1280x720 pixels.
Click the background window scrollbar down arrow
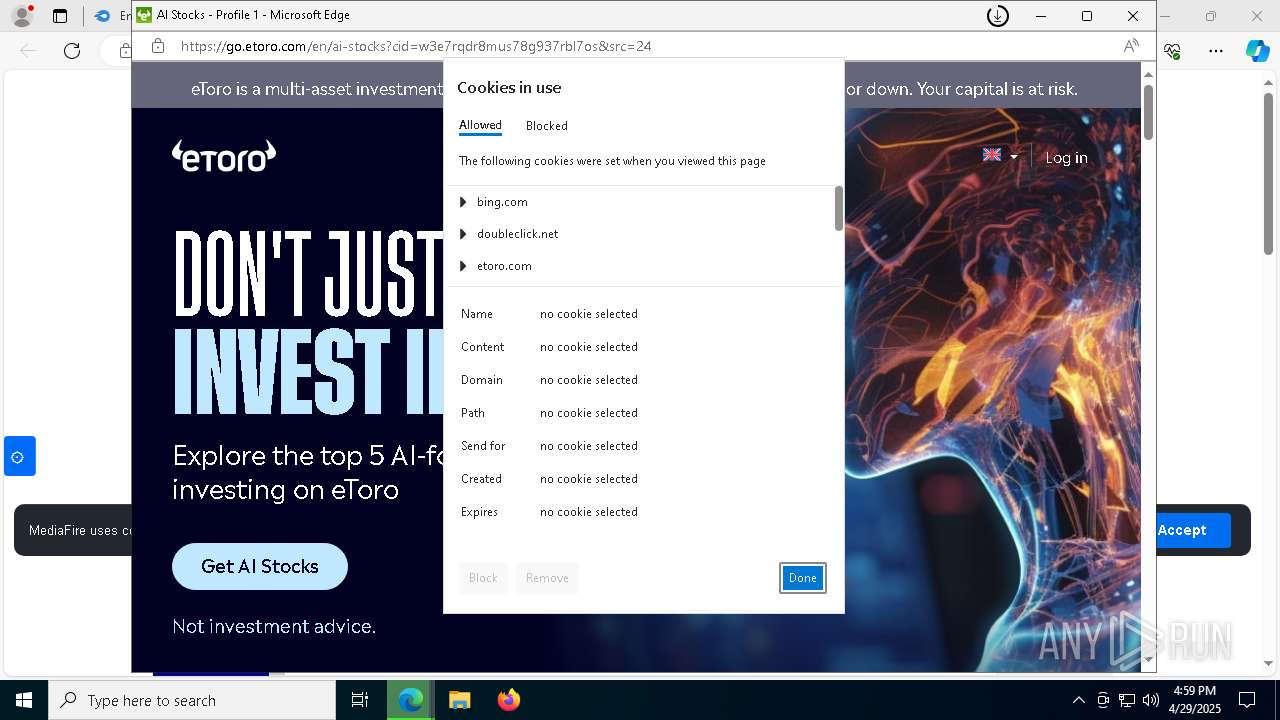(1269, 662)
